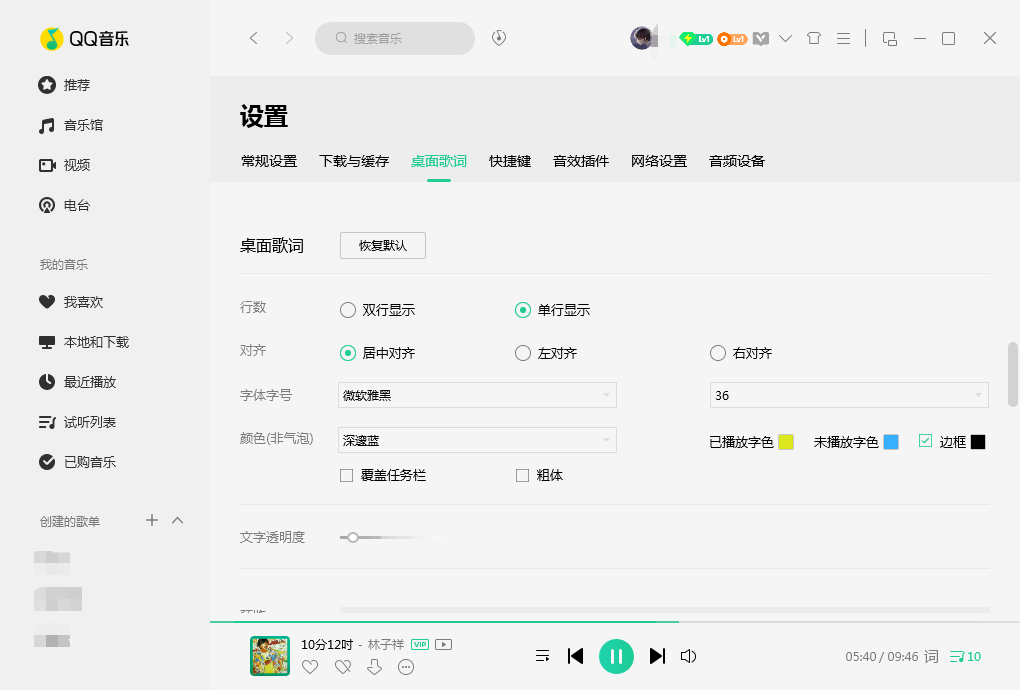
Task: Switch to mini player mode icon
Action: (889, 38)
